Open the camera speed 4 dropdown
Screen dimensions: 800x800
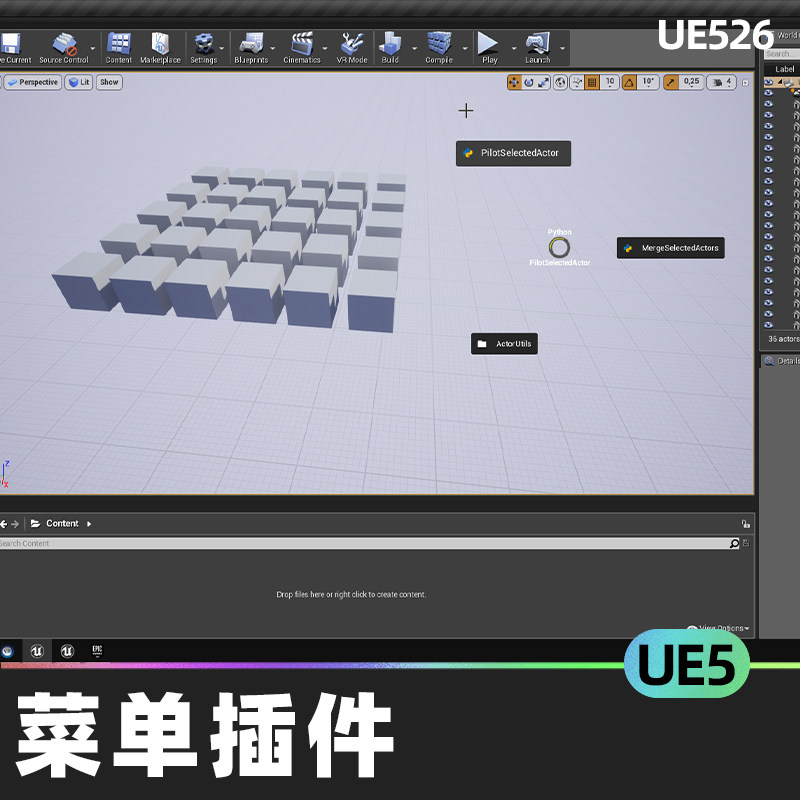click(x=721, y=82)
